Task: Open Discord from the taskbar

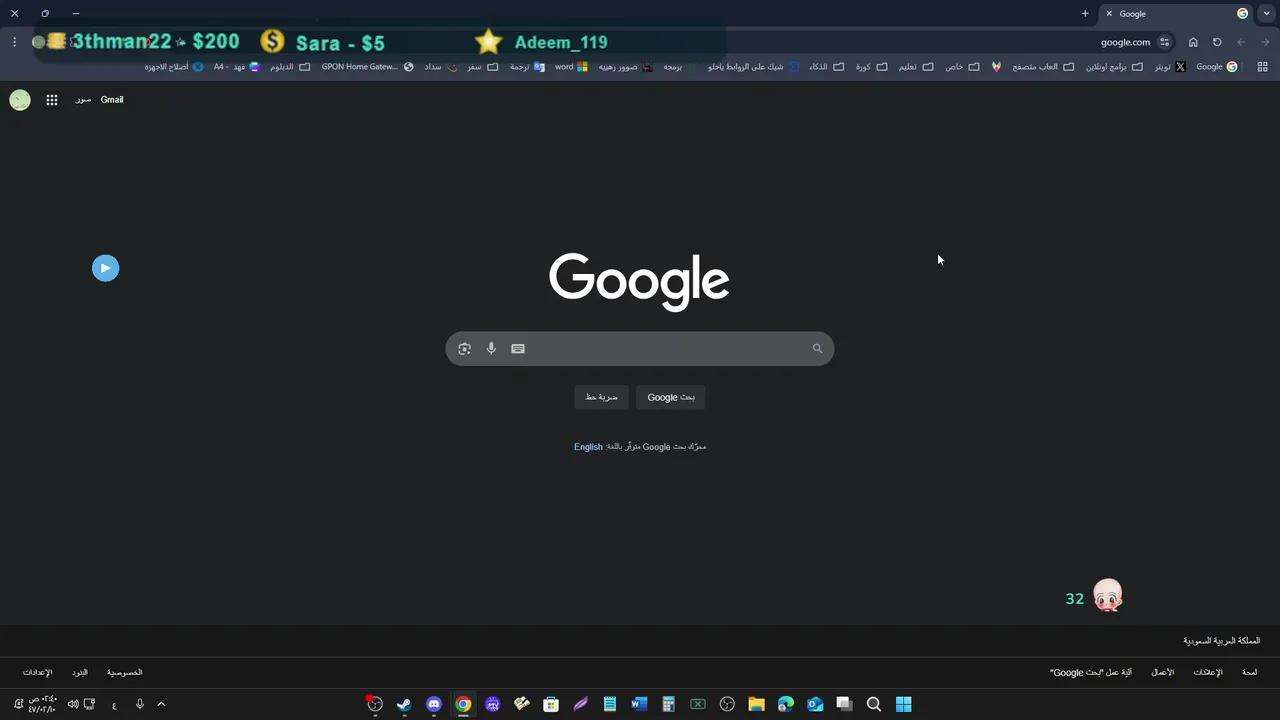Action: (x=433, y=704)
